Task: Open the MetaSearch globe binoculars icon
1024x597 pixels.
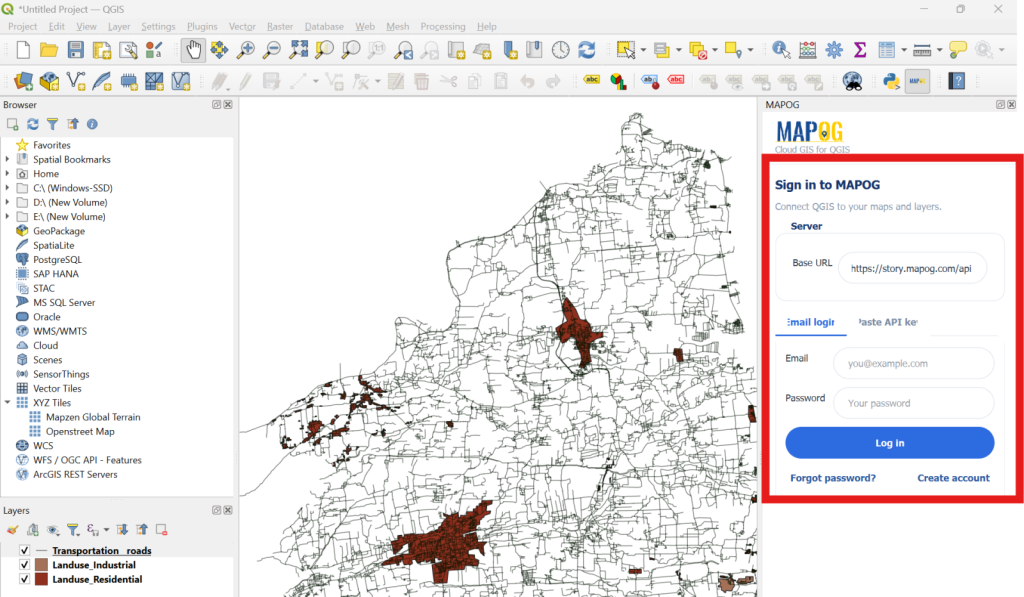Action: coord(852,81)
